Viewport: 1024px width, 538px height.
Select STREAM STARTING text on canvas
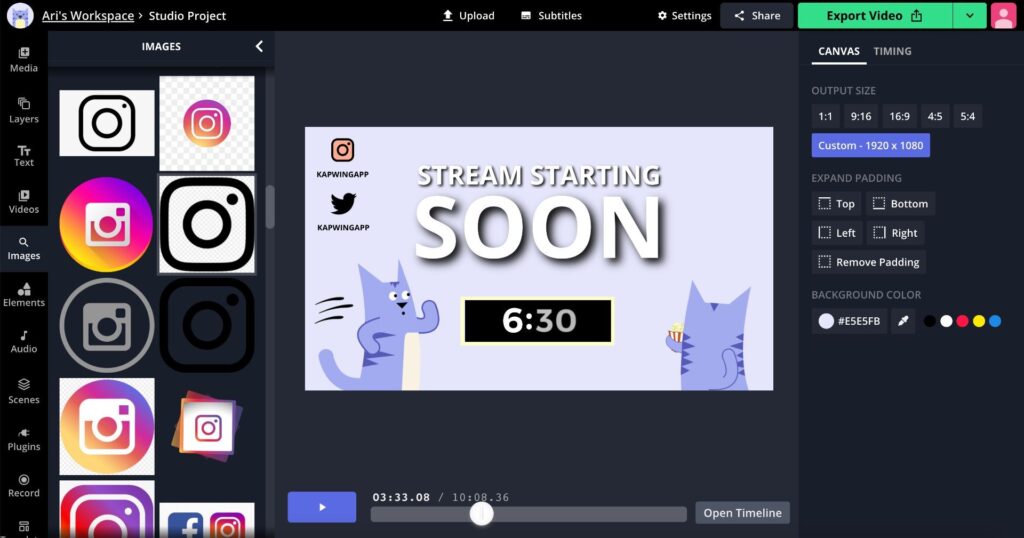tap(539, 176)
